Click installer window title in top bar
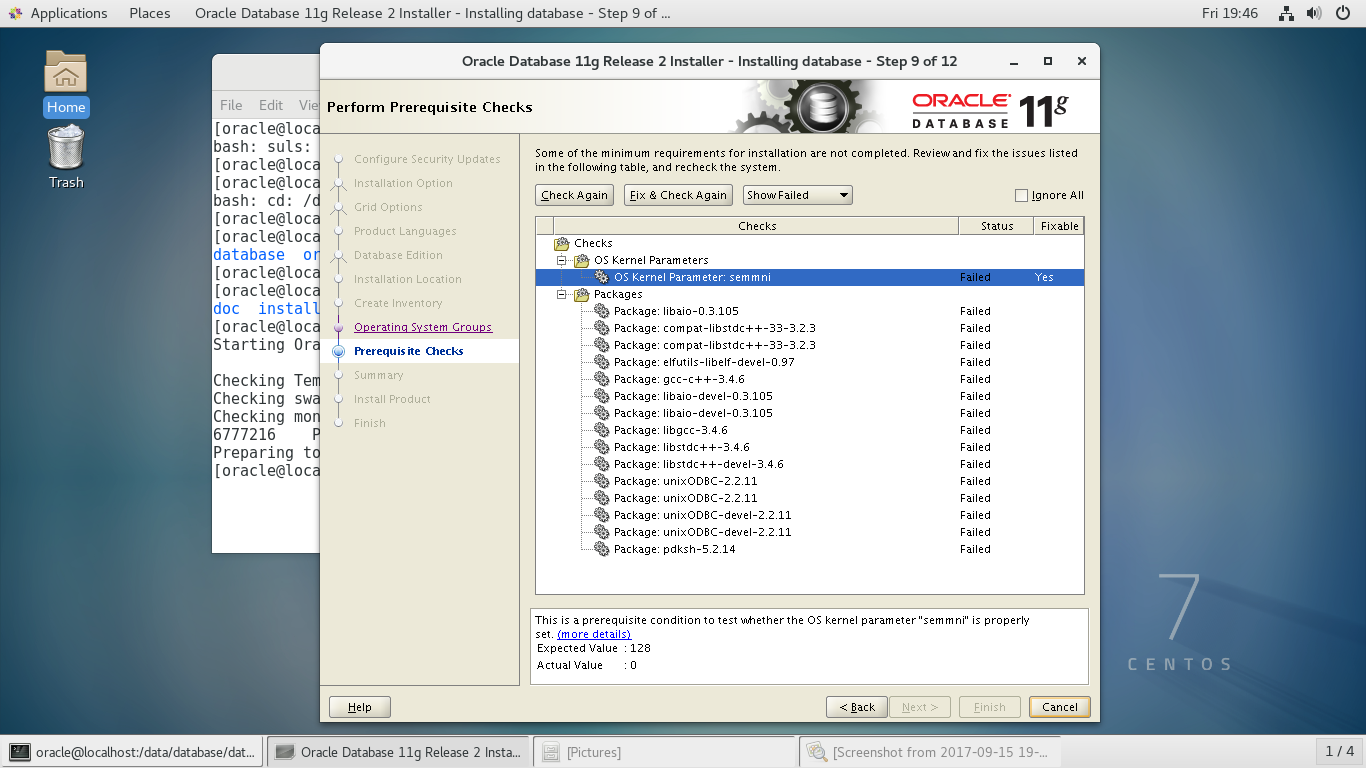This screenshot has width=1366, height=768. click(432, 13)
